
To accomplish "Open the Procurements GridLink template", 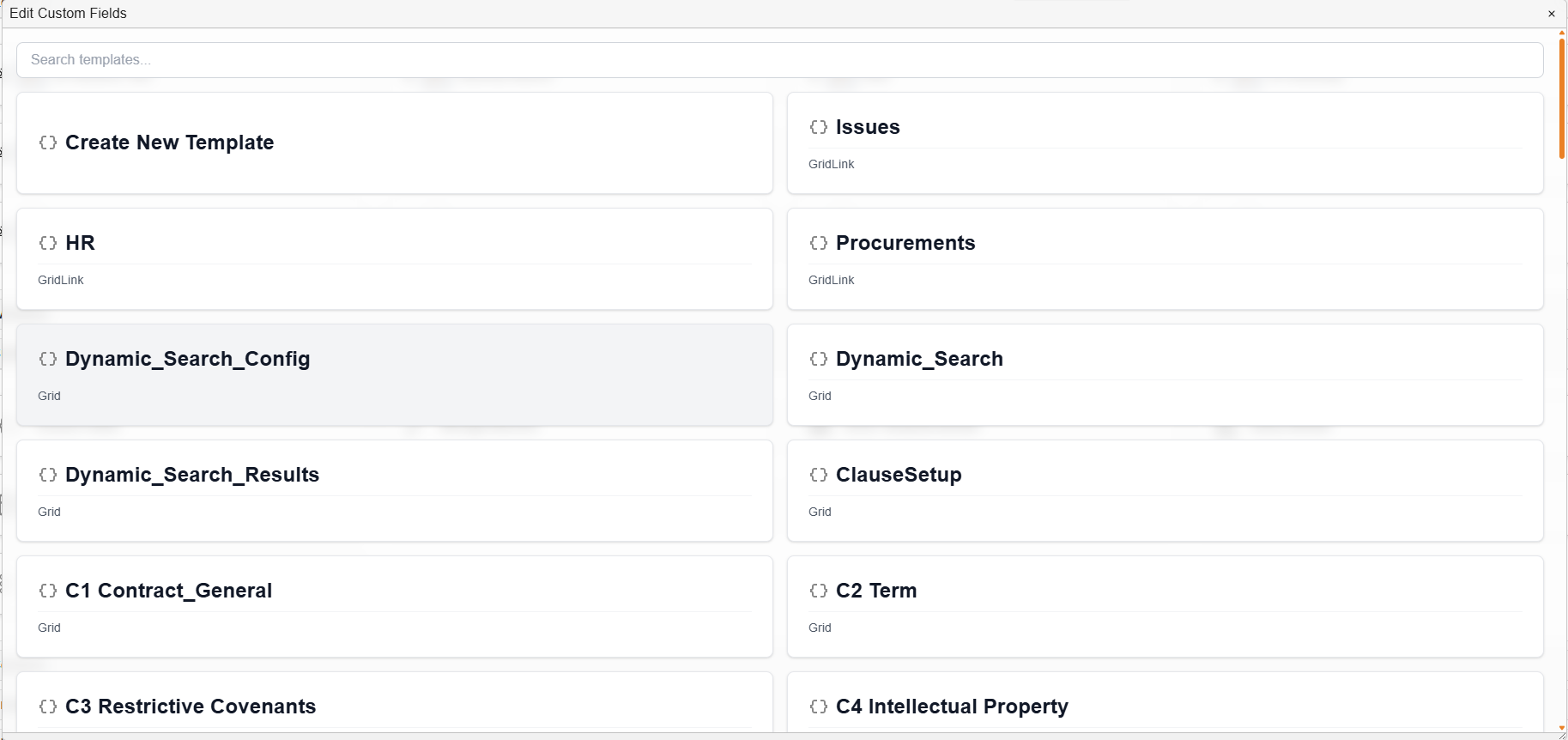I will [1165, 258].
